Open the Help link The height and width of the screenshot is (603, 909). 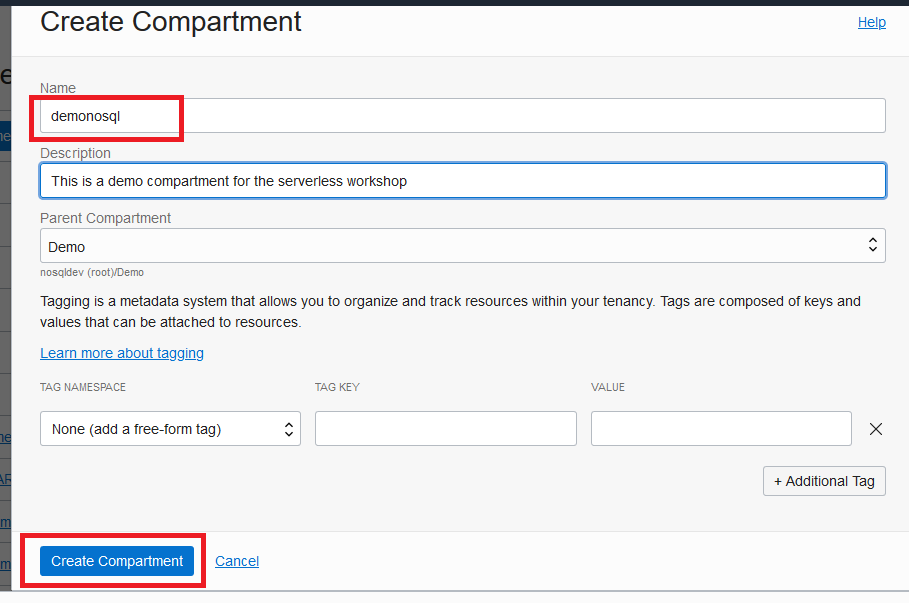[871, 22]
